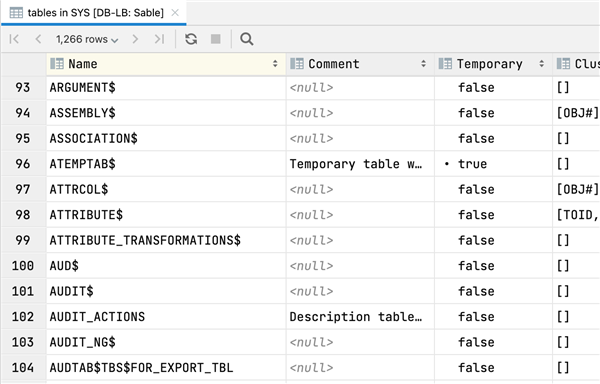Go to the next page of rows
This screenshot has width=600, height=384.
tap(135, 39)
